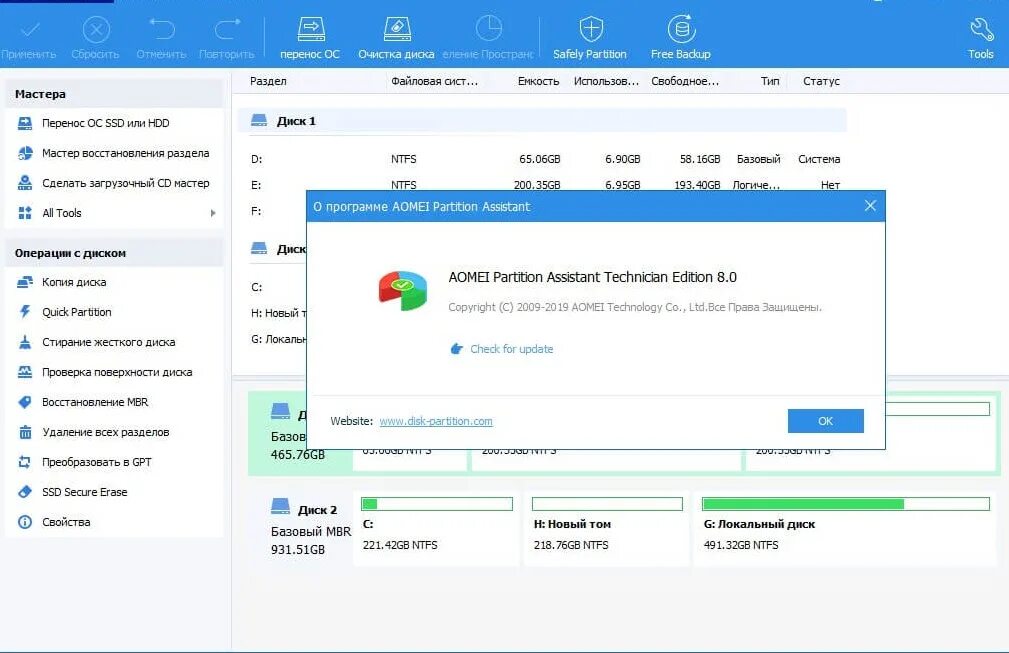1009x653 pixels.
Task: Open Сделать загрузочный CD мастер
Action: pos(114,183)
